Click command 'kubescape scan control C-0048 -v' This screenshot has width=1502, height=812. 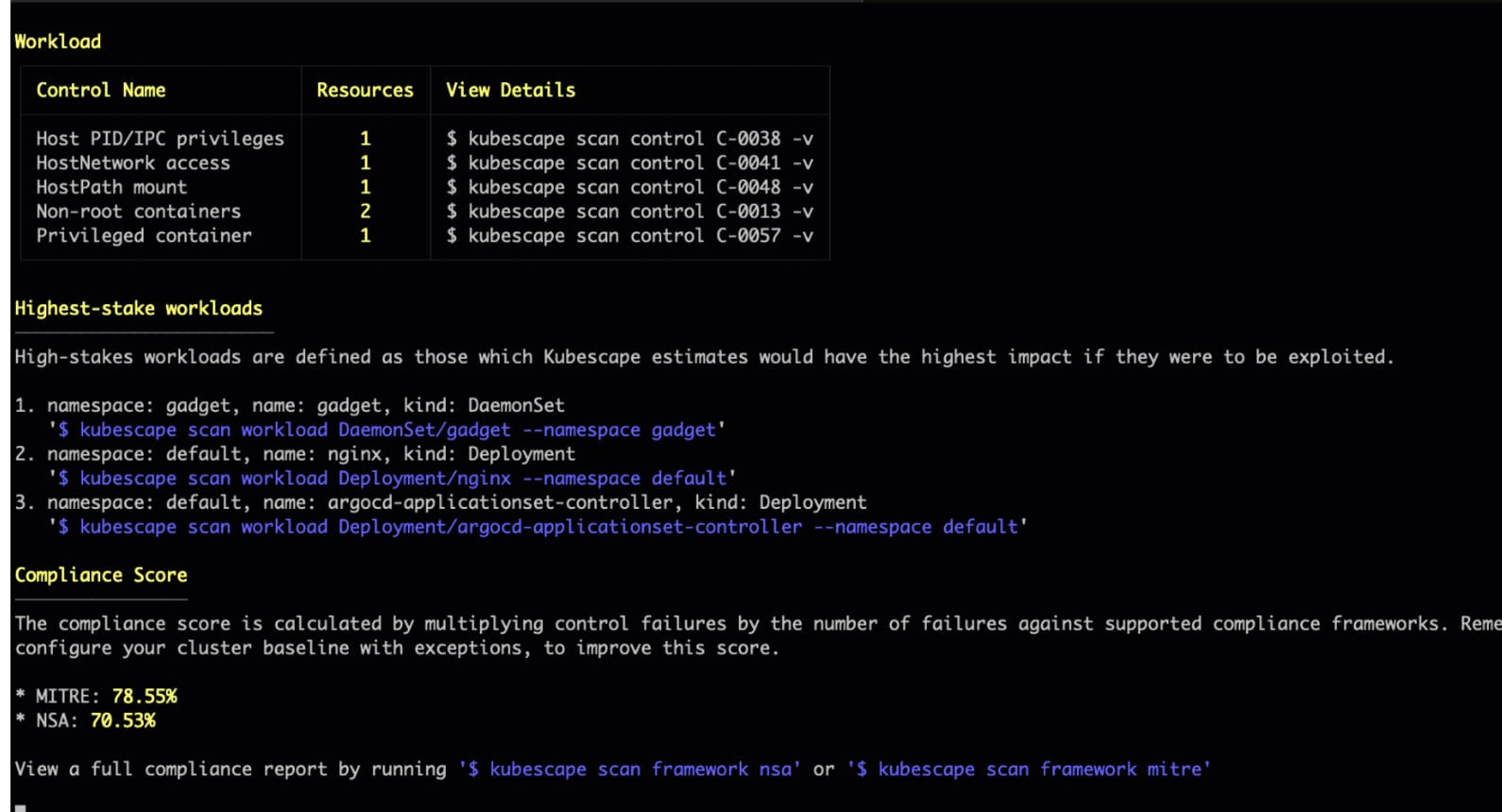(630, 188)
